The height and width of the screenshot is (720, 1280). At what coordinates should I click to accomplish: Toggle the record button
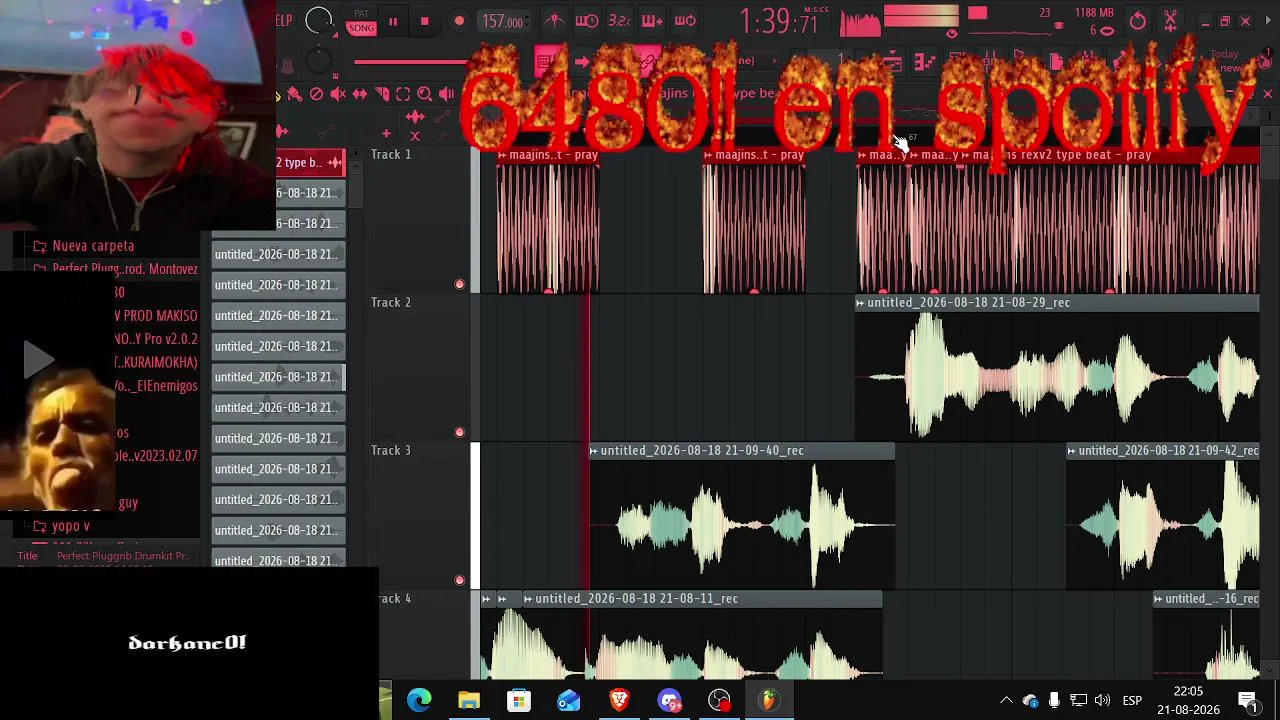459,21
